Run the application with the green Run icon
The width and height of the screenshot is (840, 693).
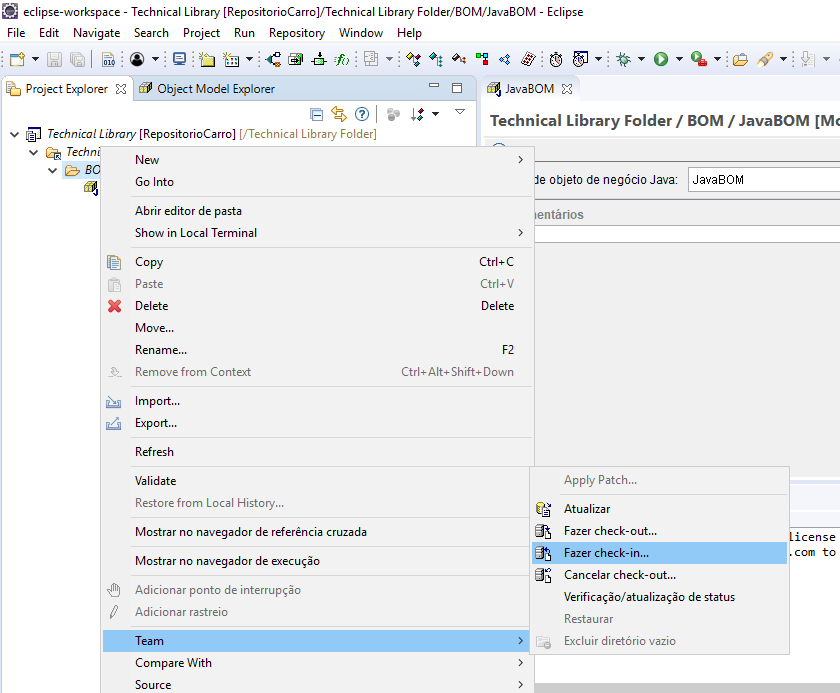[660, 60]
